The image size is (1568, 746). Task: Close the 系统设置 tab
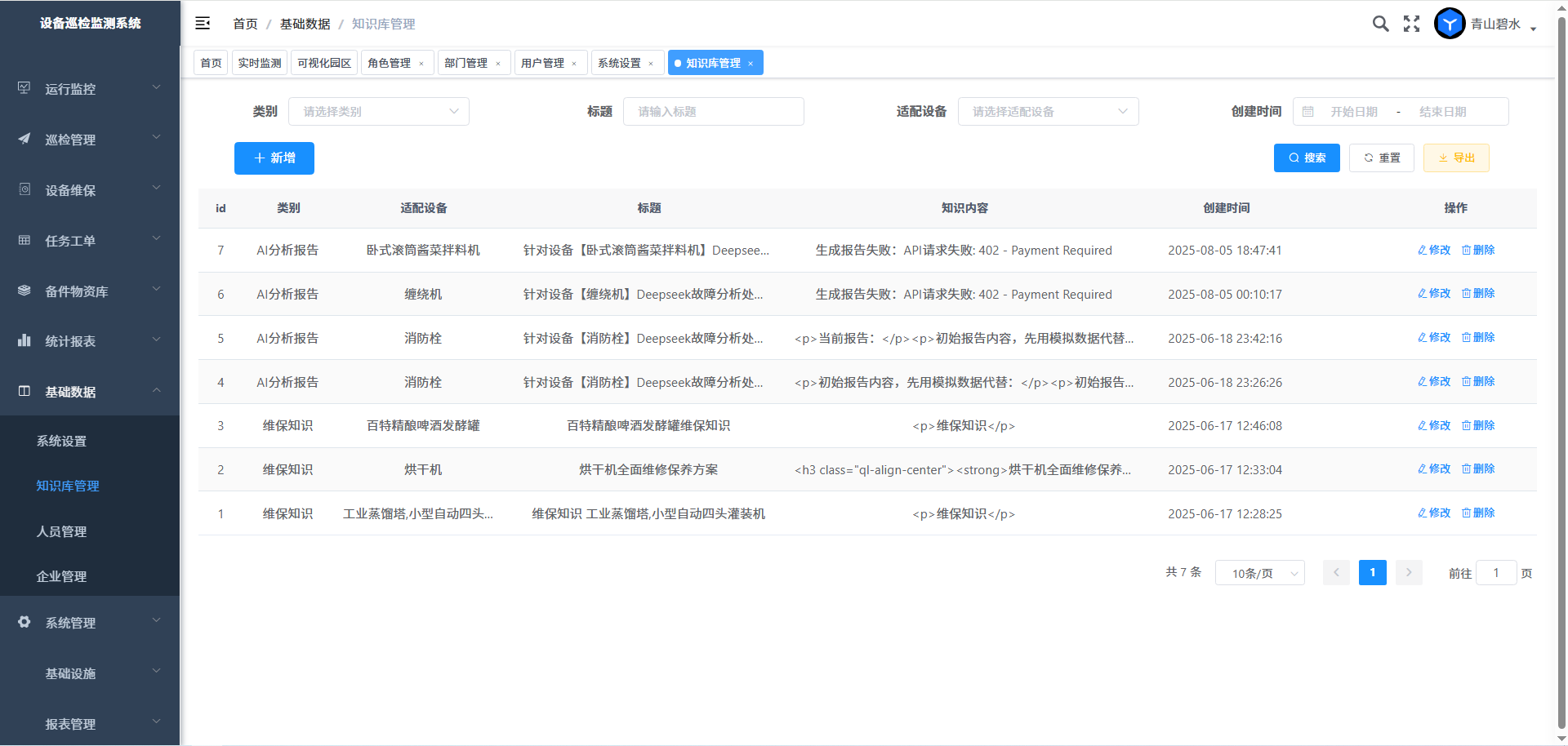[651, 64]
